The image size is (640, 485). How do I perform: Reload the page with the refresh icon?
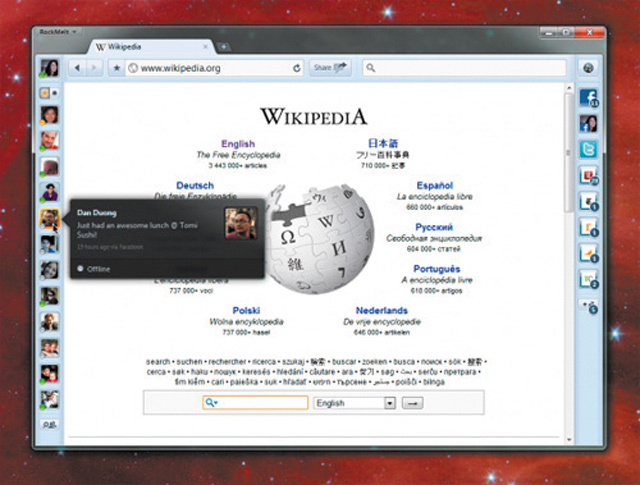coord(297,68)
